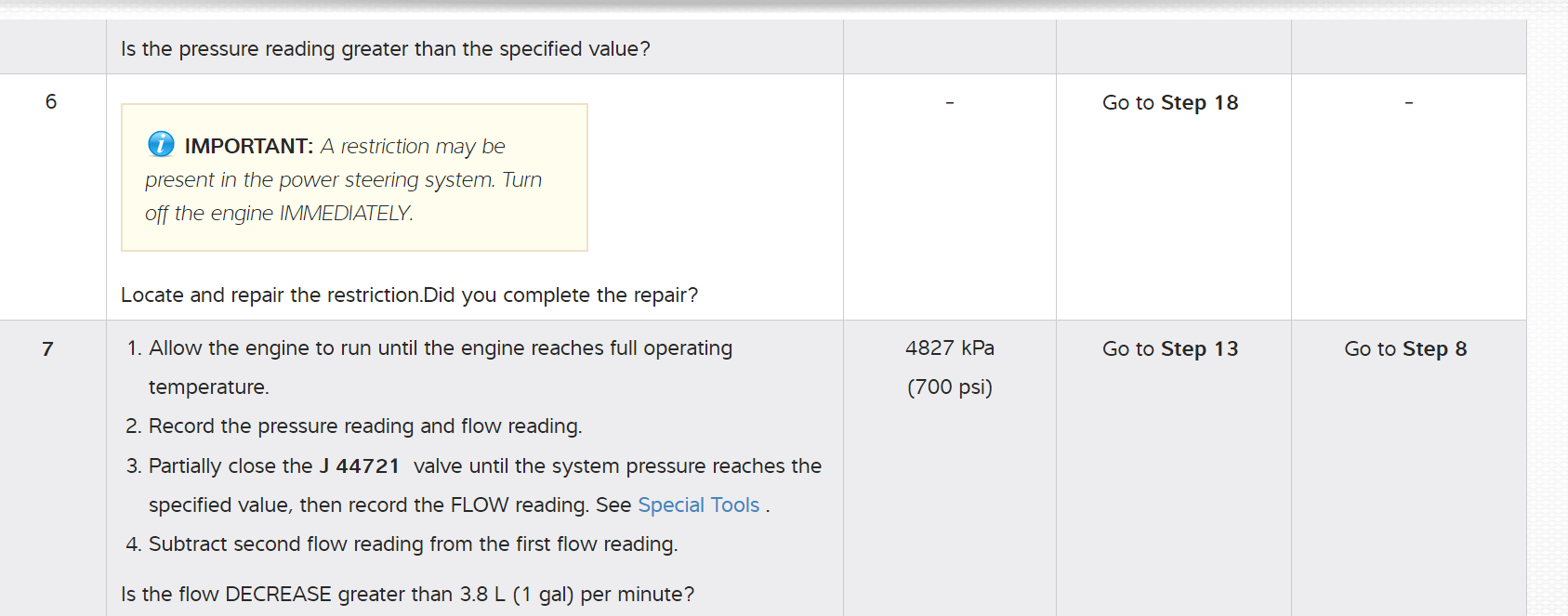Screen dimensions: 1568x616
Task: Click the blue info icon beside IMPORTANT
Action: (161, 144)
